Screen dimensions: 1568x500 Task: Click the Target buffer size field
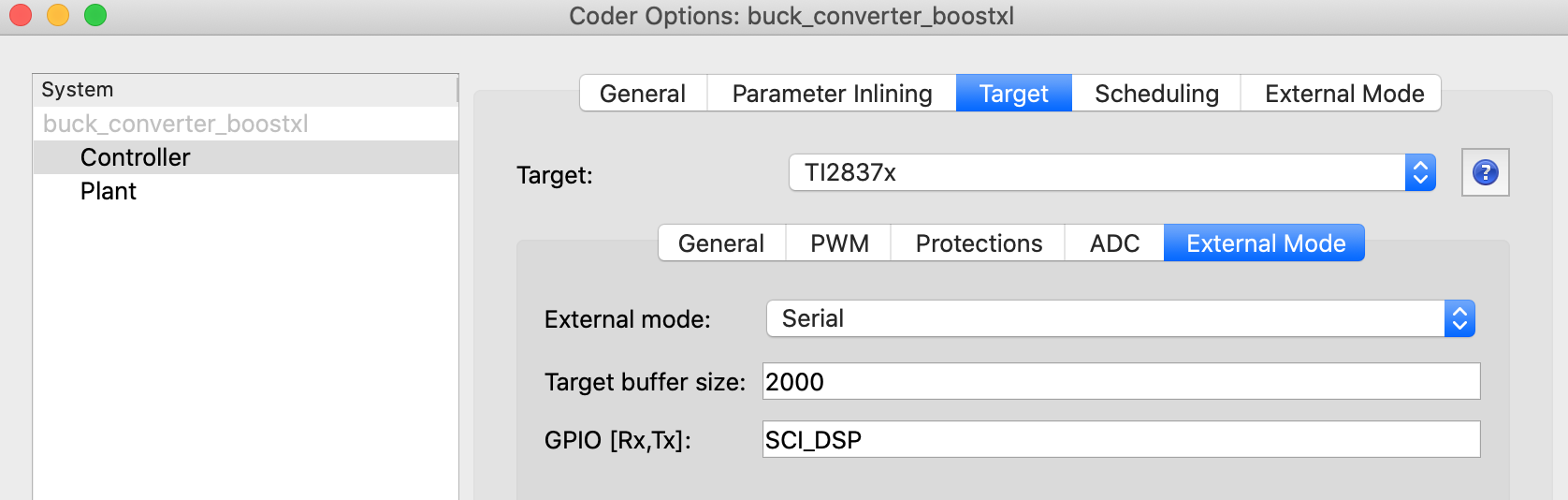point(1120,381)
